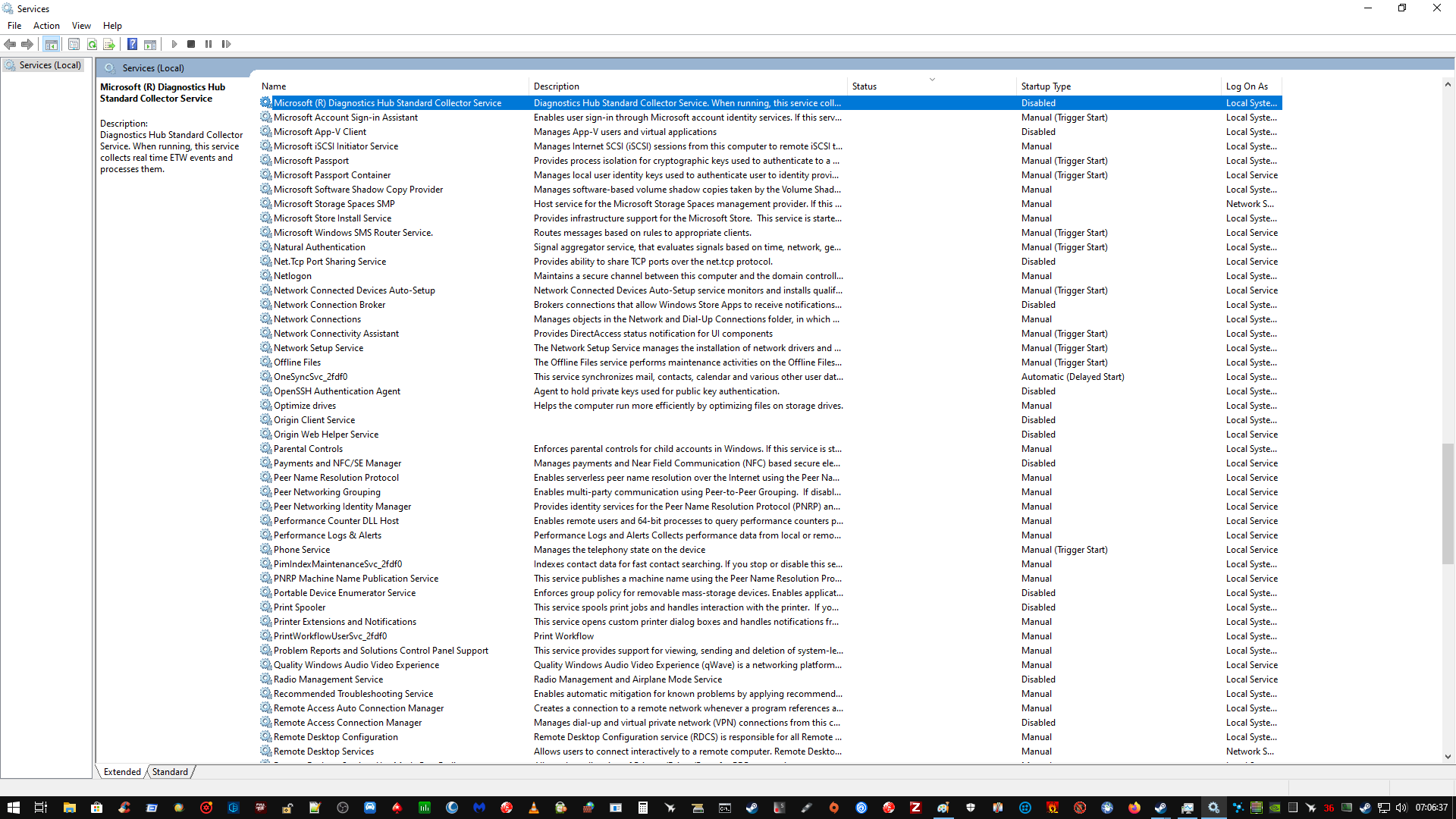Click the blue Help toolbar icon

[x=132, y=44]
